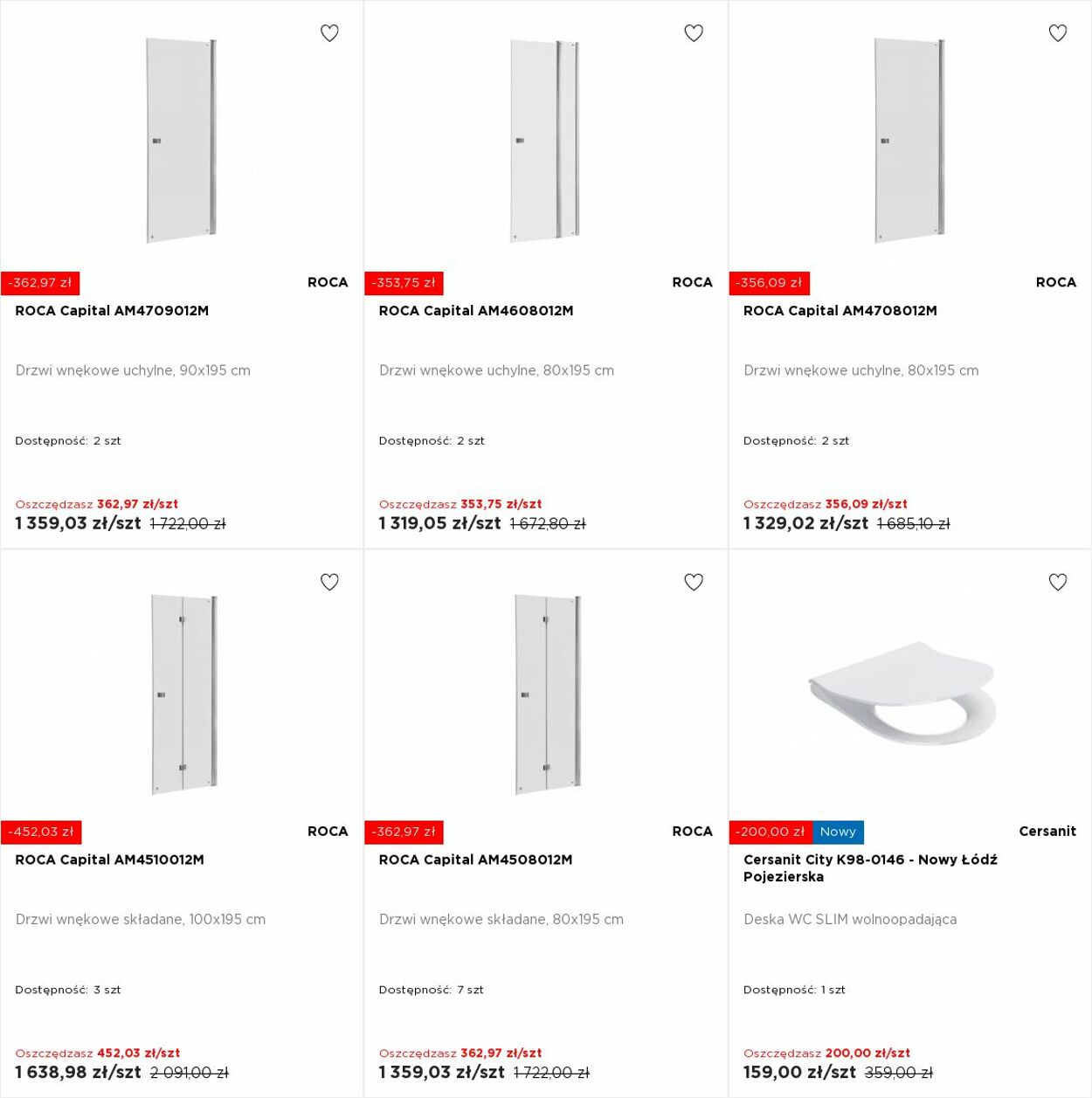Viewport: 1092px width, 1098px height.
Task: Open ROCA Capital AM4510012M product link
Action: 109,860
